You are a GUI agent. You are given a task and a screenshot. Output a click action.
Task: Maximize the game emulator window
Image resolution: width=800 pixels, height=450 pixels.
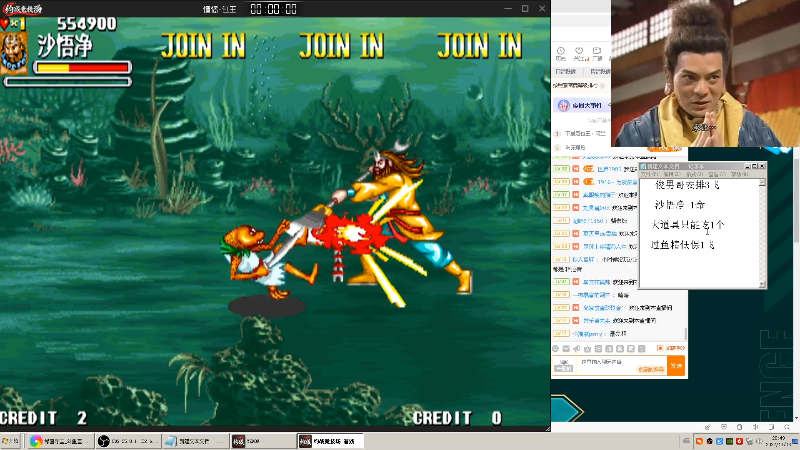(525, 9)
